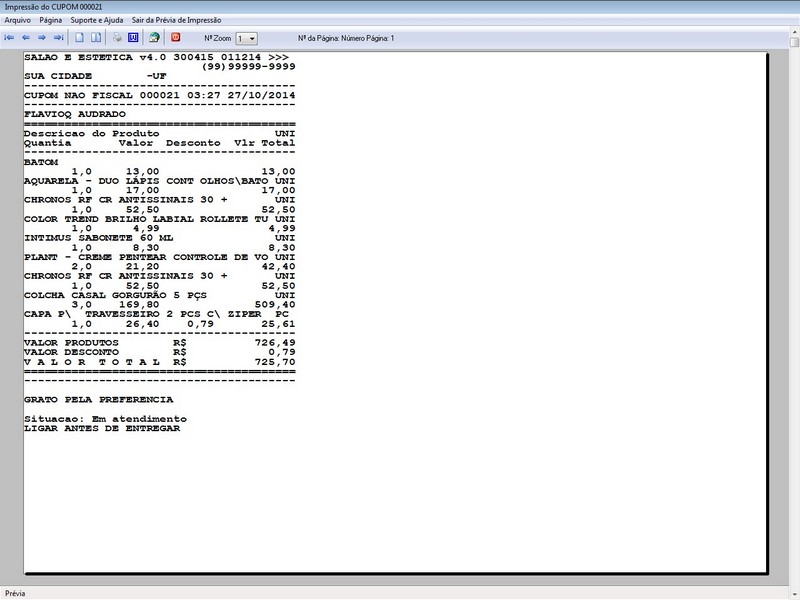Open the Suporte e Ajuda menu
This screenshot has width=800, height=600.
tap(96, 20)
